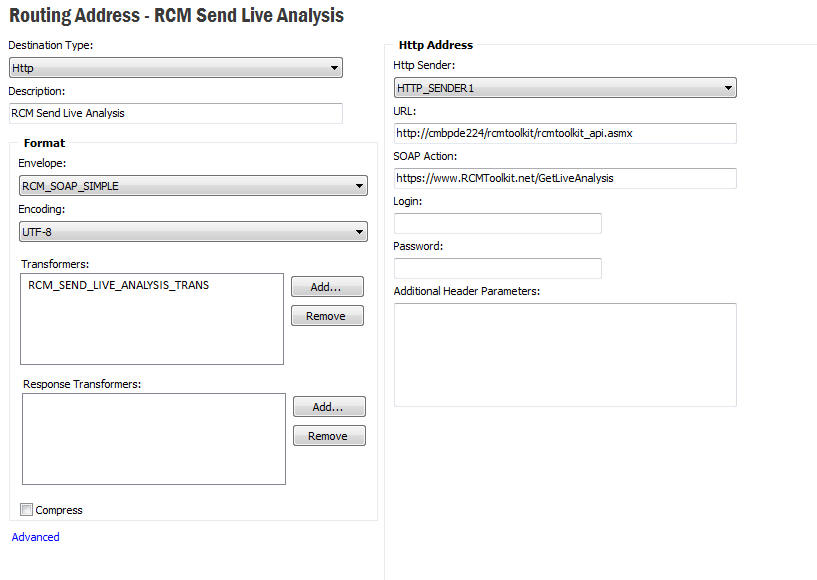Open the Encoding dropdown showing UTF-8

pyautogui.click(x=193, y=232)
